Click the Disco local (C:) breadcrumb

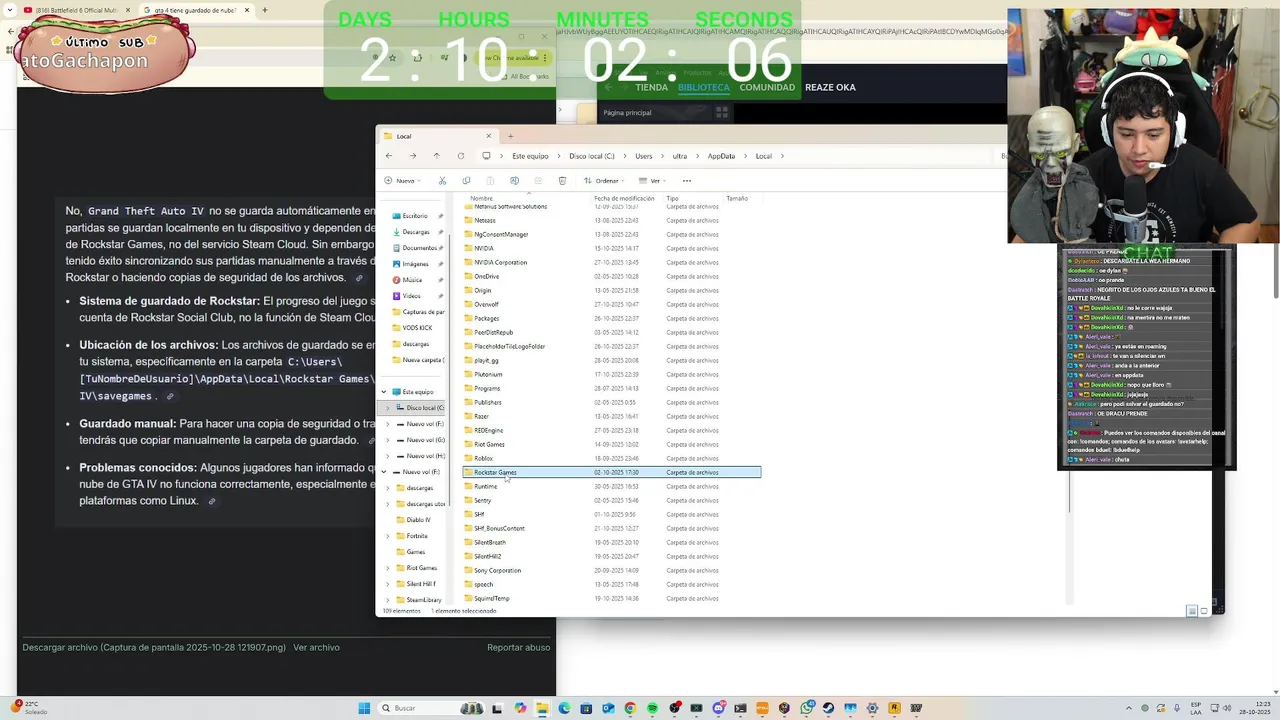click(592, 156)
